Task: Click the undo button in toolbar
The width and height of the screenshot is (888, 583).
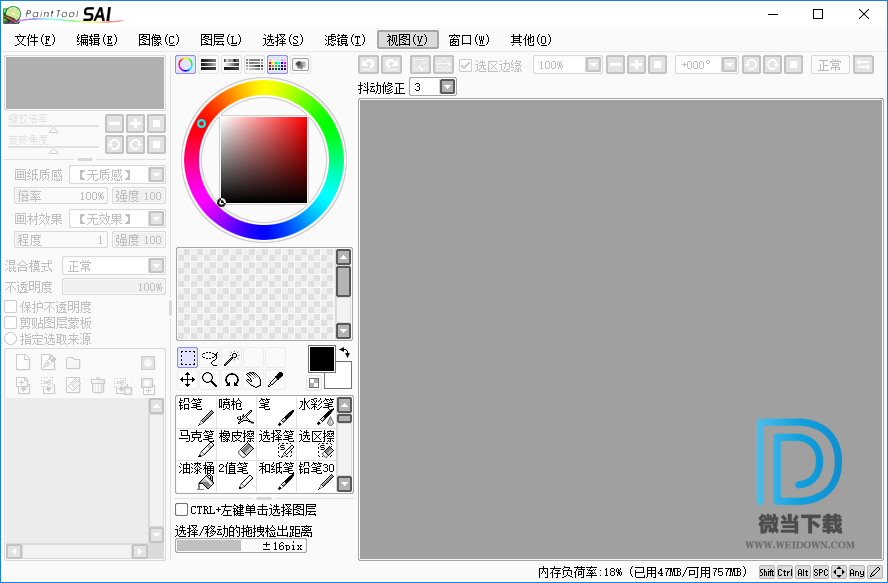Action: click(x=369, y=65)
